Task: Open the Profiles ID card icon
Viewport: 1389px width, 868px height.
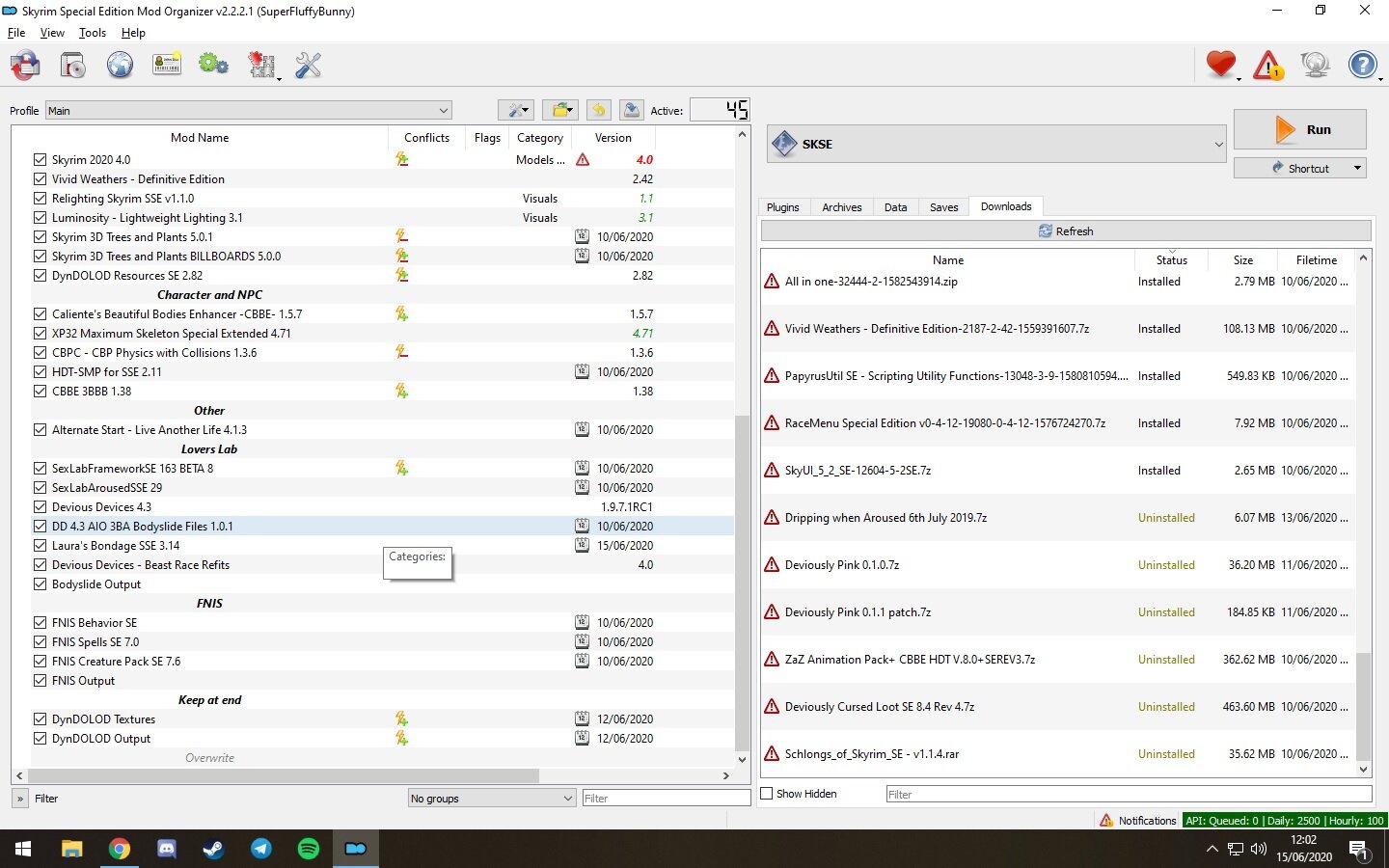Action: coord(167,66)
